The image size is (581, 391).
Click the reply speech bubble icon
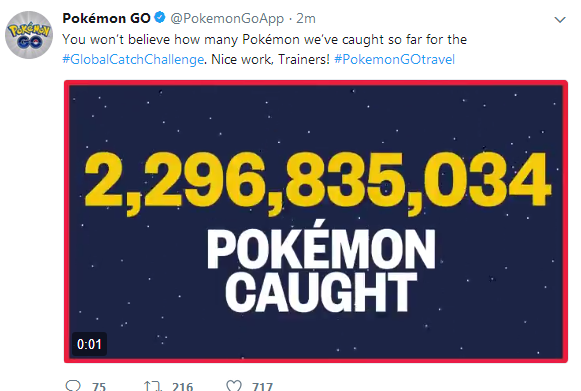click(x=73, y=386)
